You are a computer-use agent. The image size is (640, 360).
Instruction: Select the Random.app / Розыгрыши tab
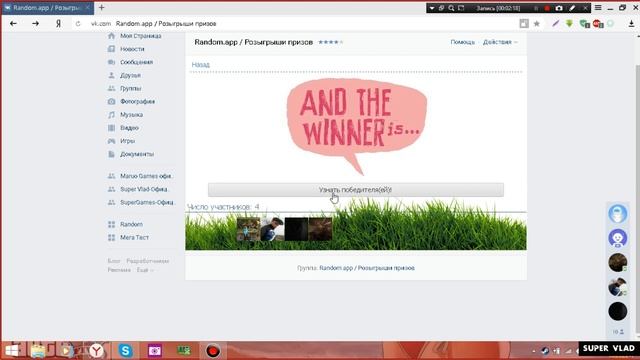coord(47,7)
